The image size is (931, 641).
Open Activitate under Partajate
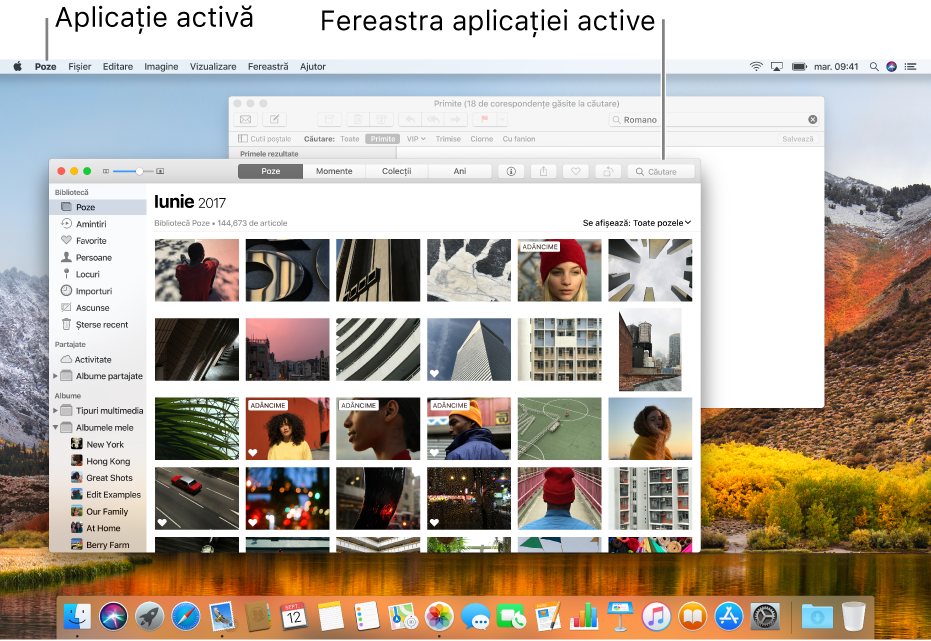[x=93, y=360]
